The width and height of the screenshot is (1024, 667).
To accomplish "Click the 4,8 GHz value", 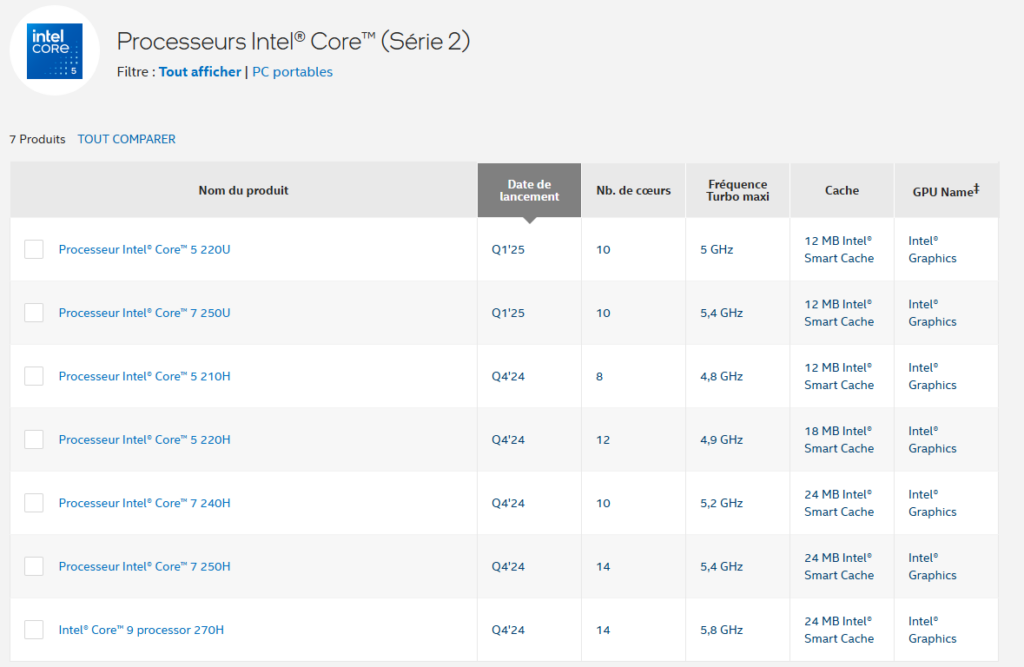I will 722,376.
